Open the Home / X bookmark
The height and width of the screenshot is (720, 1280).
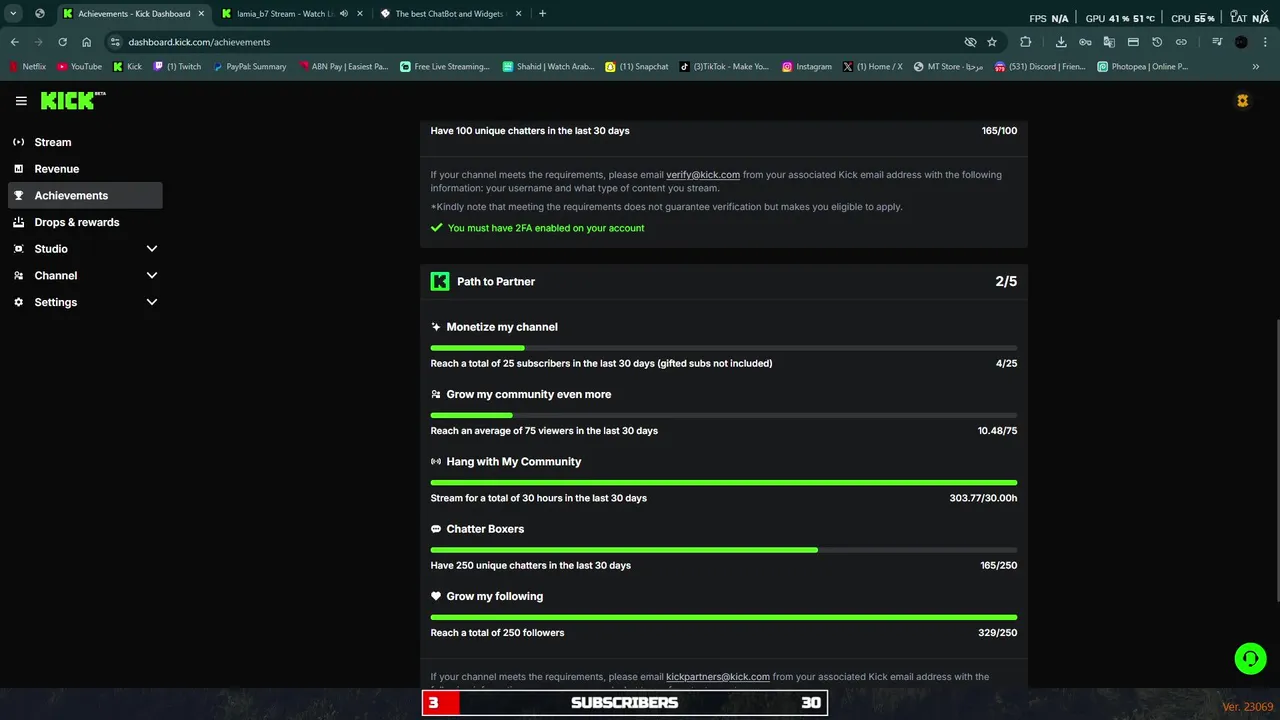[x=873, y=67]
